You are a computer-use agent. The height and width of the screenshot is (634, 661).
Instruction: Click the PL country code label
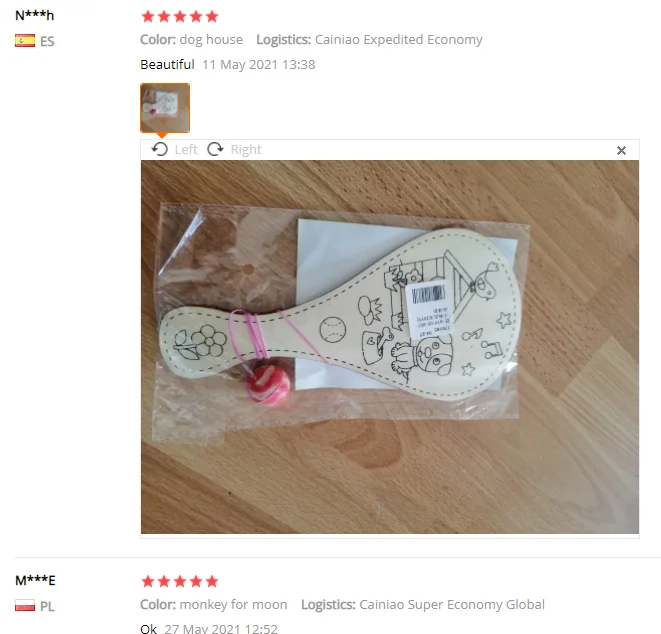[47, 606]
